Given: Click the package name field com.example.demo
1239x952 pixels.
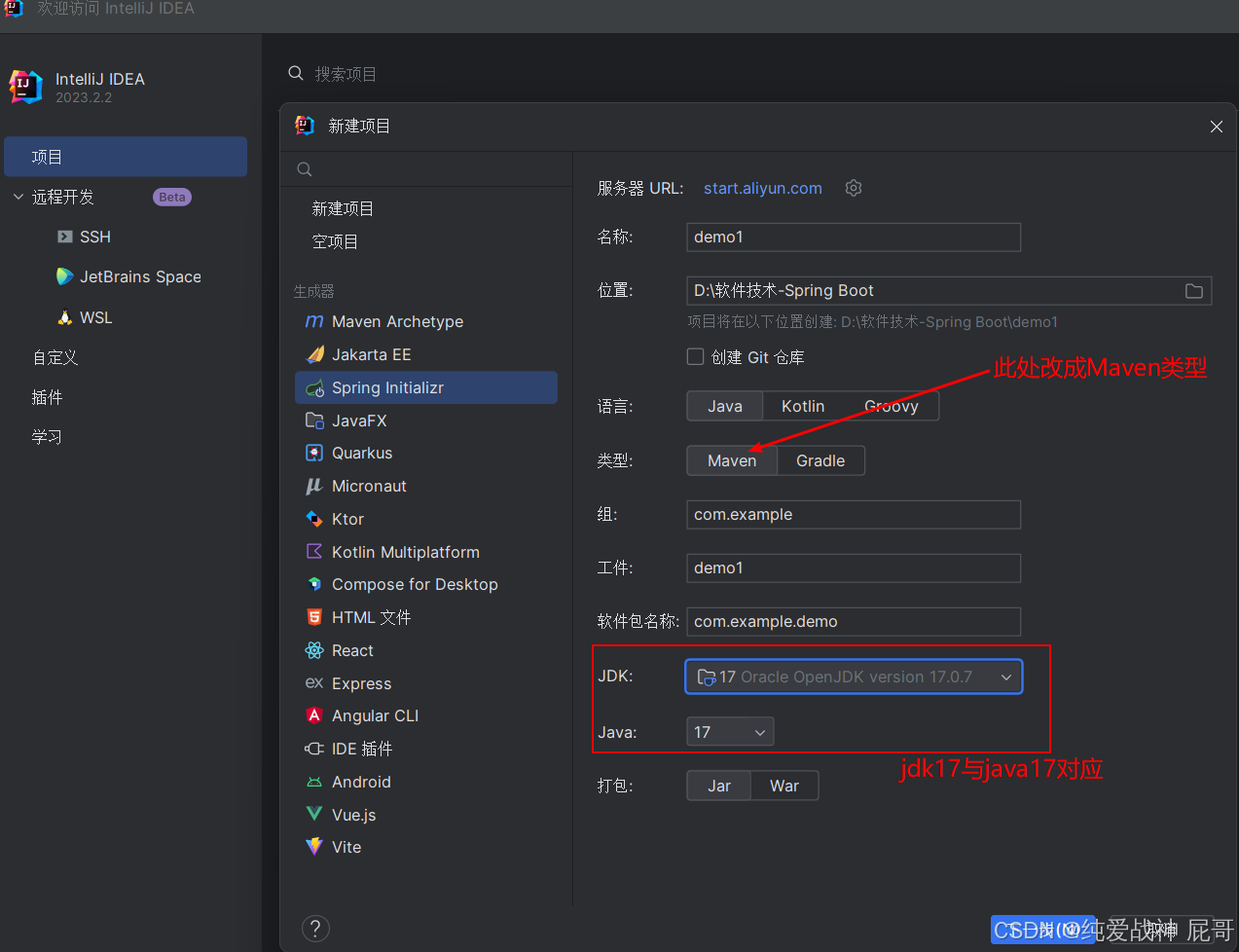Looking at the screenshot, I should [x=854, y=621].
